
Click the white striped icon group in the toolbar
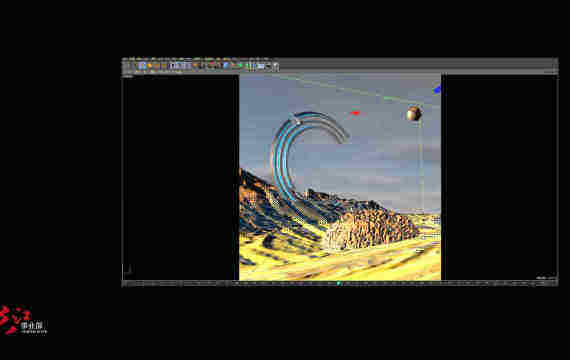coord(181,66)
